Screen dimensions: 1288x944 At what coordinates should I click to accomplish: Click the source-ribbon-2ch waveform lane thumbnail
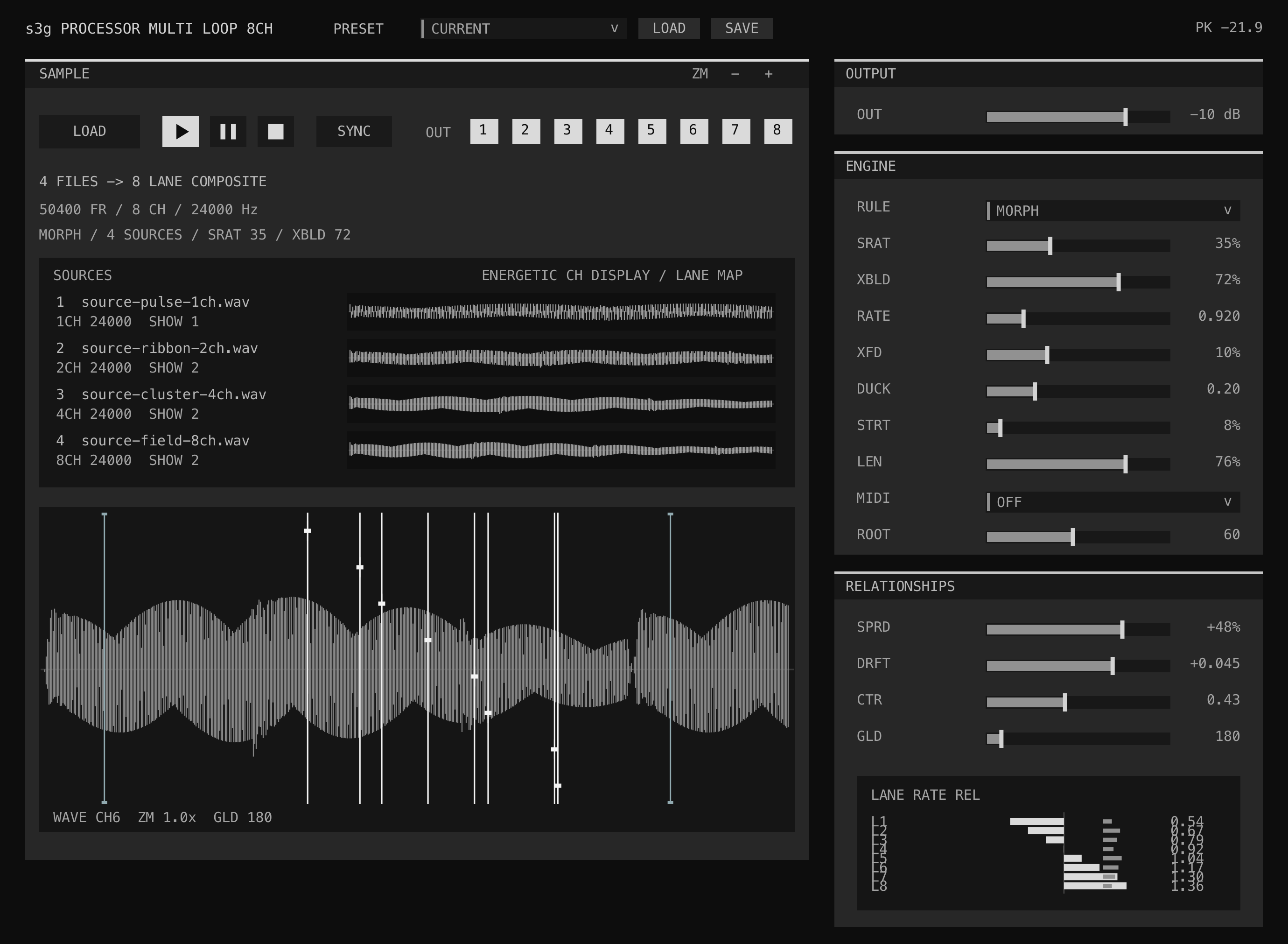click(x=561, y=358)
